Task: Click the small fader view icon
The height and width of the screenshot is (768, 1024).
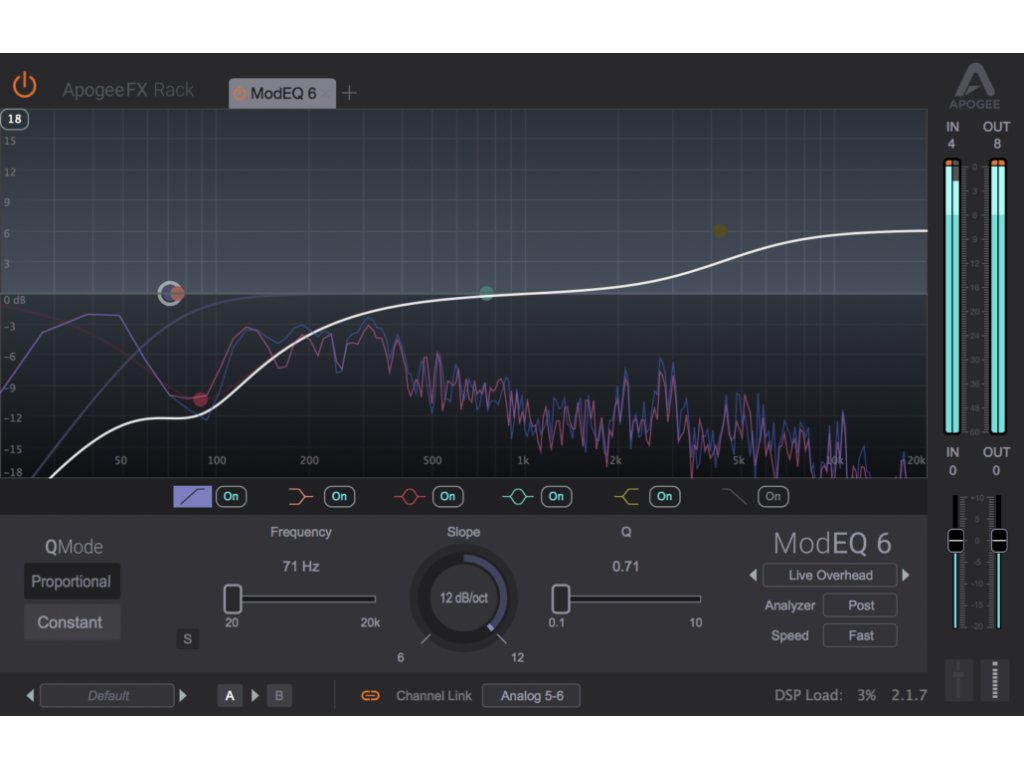Action: click(958, 680)
